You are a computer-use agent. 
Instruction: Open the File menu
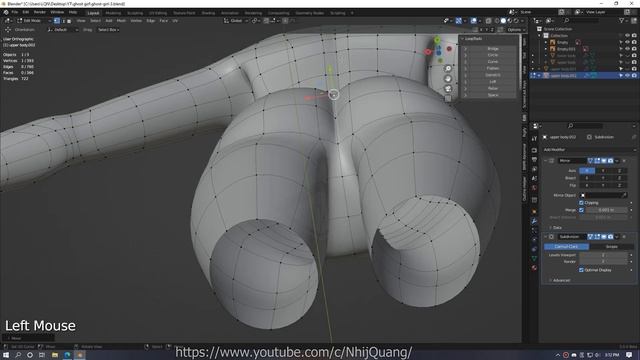(x=15, y=12)
